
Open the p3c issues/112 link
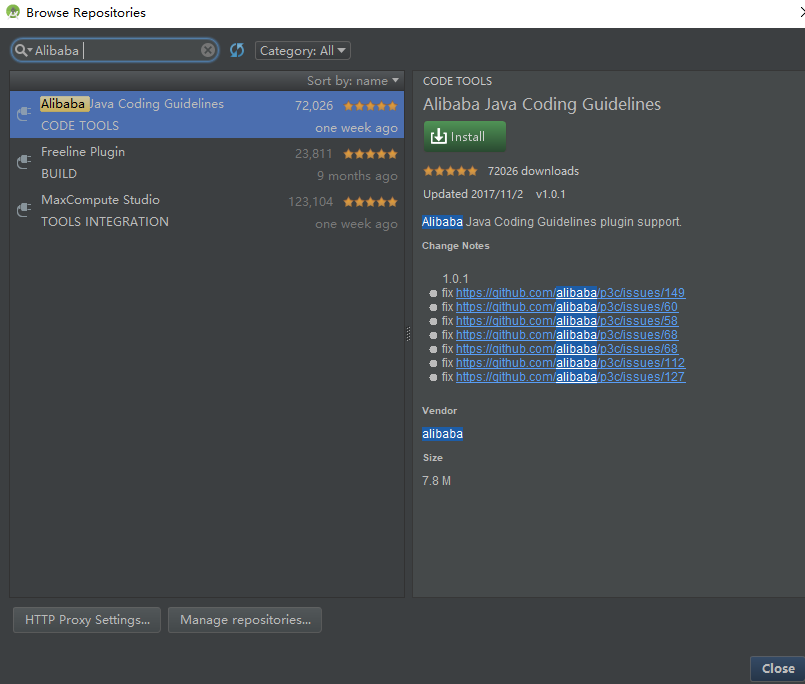click(x=570, y=363)
